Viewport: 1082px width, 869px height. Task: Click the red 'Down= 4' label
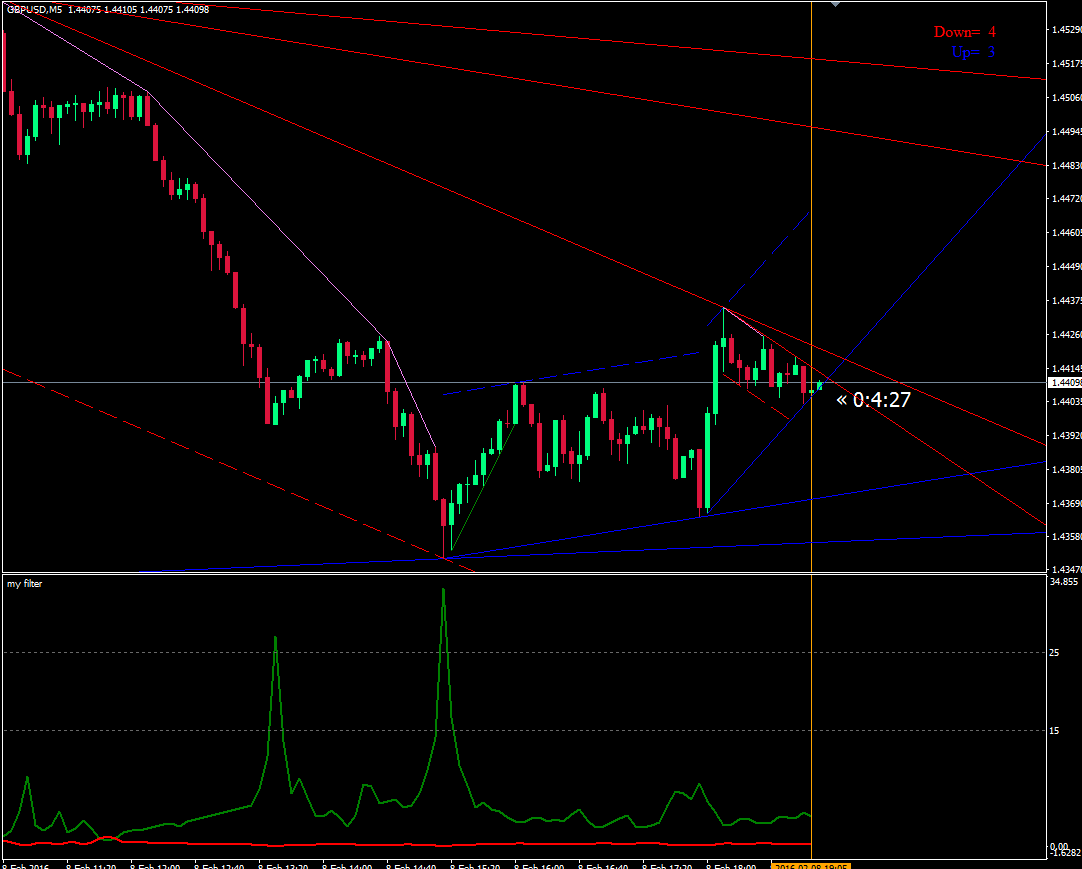click(965, 32)
